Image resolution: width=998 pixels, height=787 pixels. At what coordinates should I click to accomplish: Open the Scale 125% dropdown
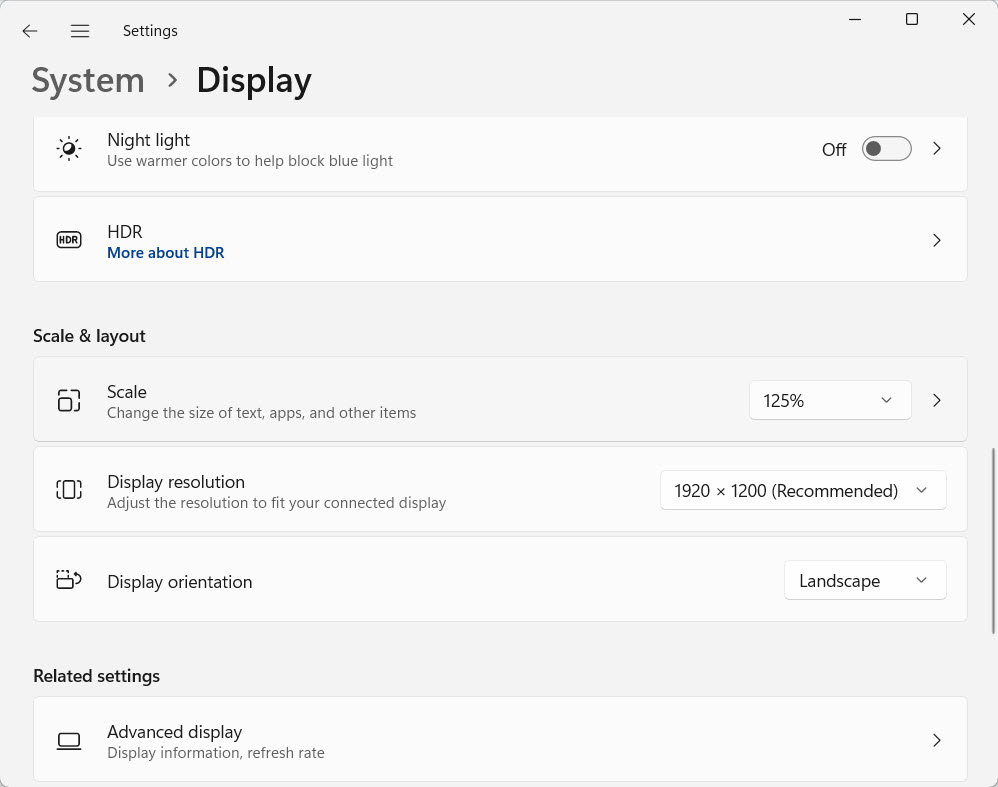(x=829, y=400)
